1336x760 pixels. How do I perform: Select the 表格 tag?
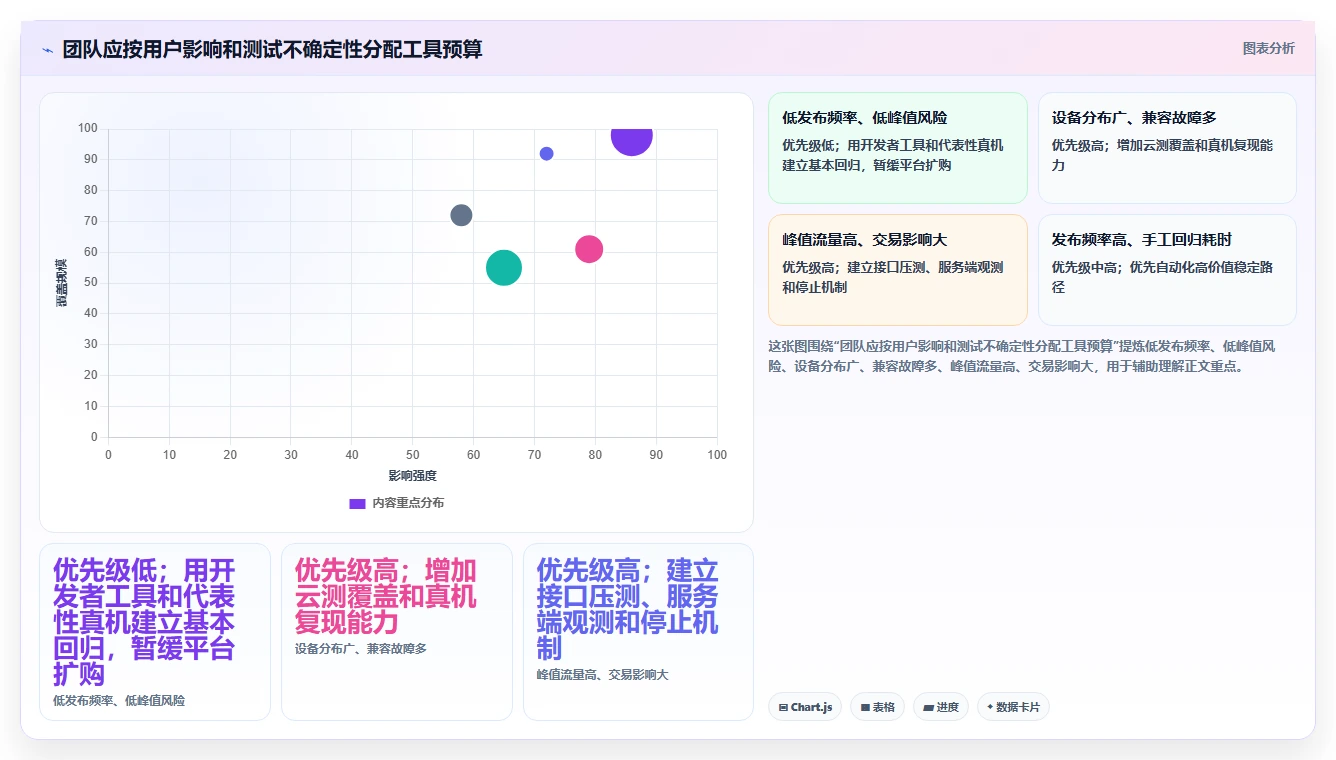coord(877,707)
